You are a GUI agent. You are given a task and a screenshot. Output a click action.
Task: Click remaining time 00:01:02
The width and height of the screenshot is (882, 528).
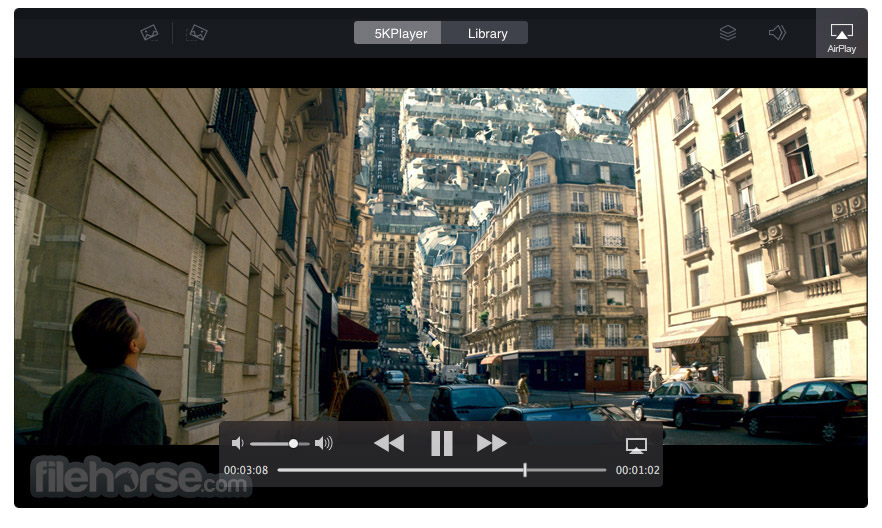(x=637, y=470)
